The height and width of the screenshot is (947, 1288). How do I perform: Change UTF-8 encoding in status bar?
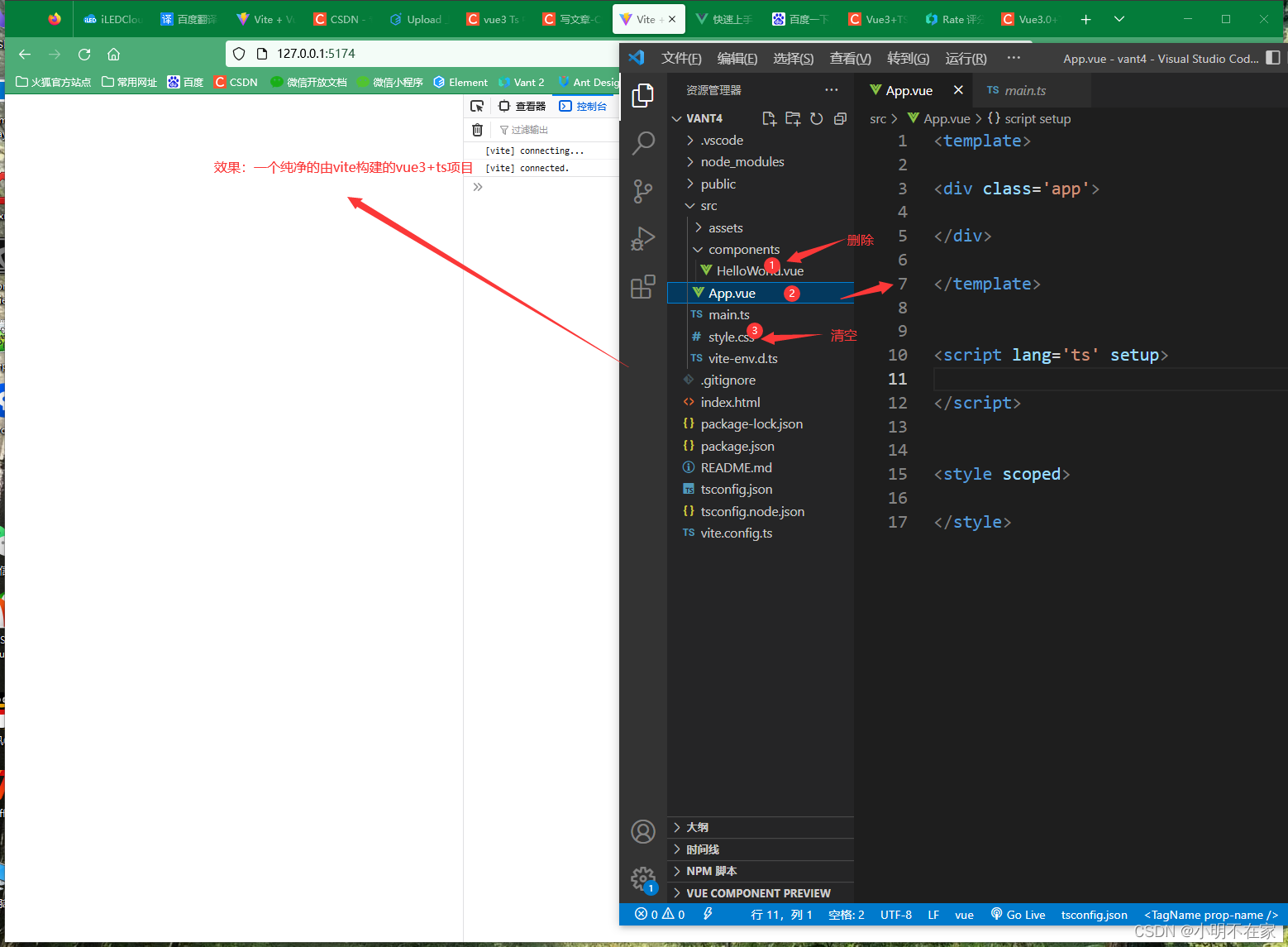click(896, 915)
